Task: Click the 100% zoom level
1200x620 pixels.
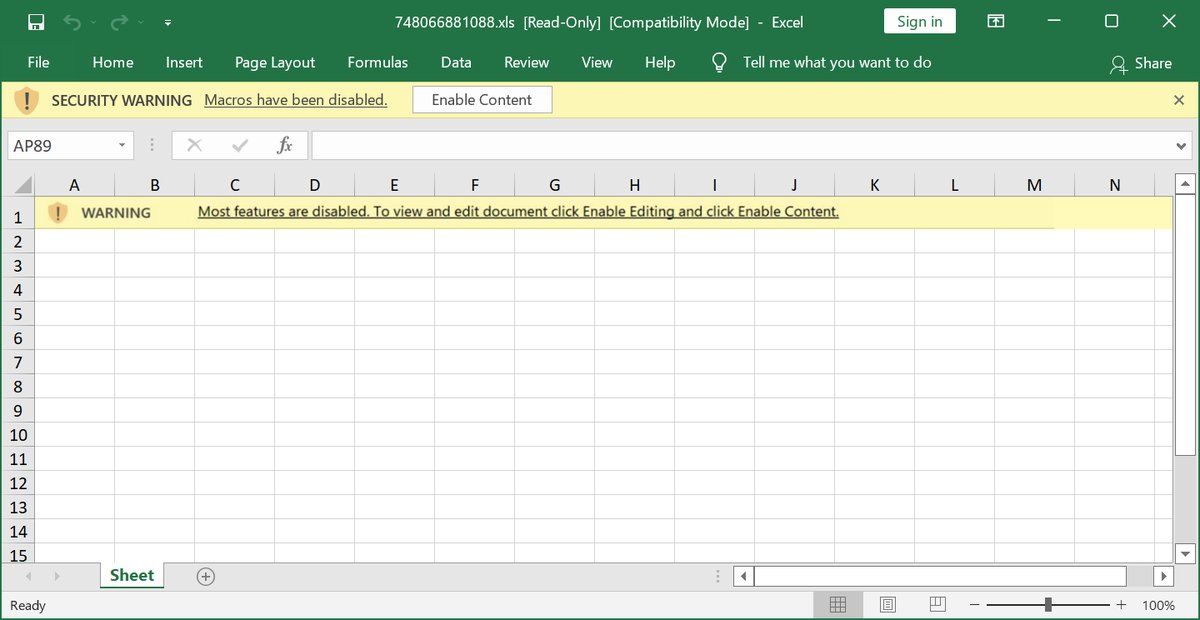Action: (x=1158, y=606)
